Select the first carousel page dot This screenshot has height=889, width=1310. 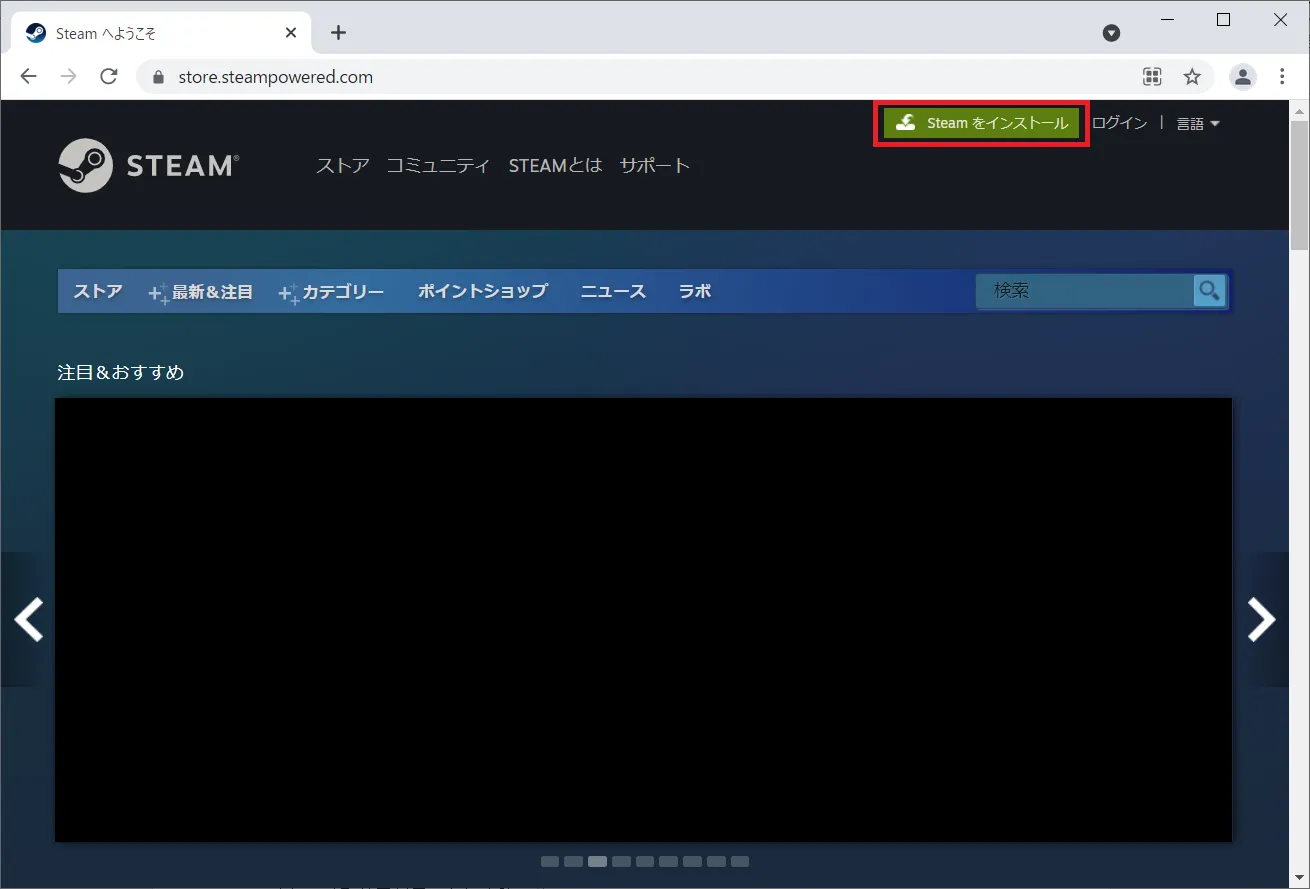550,861
